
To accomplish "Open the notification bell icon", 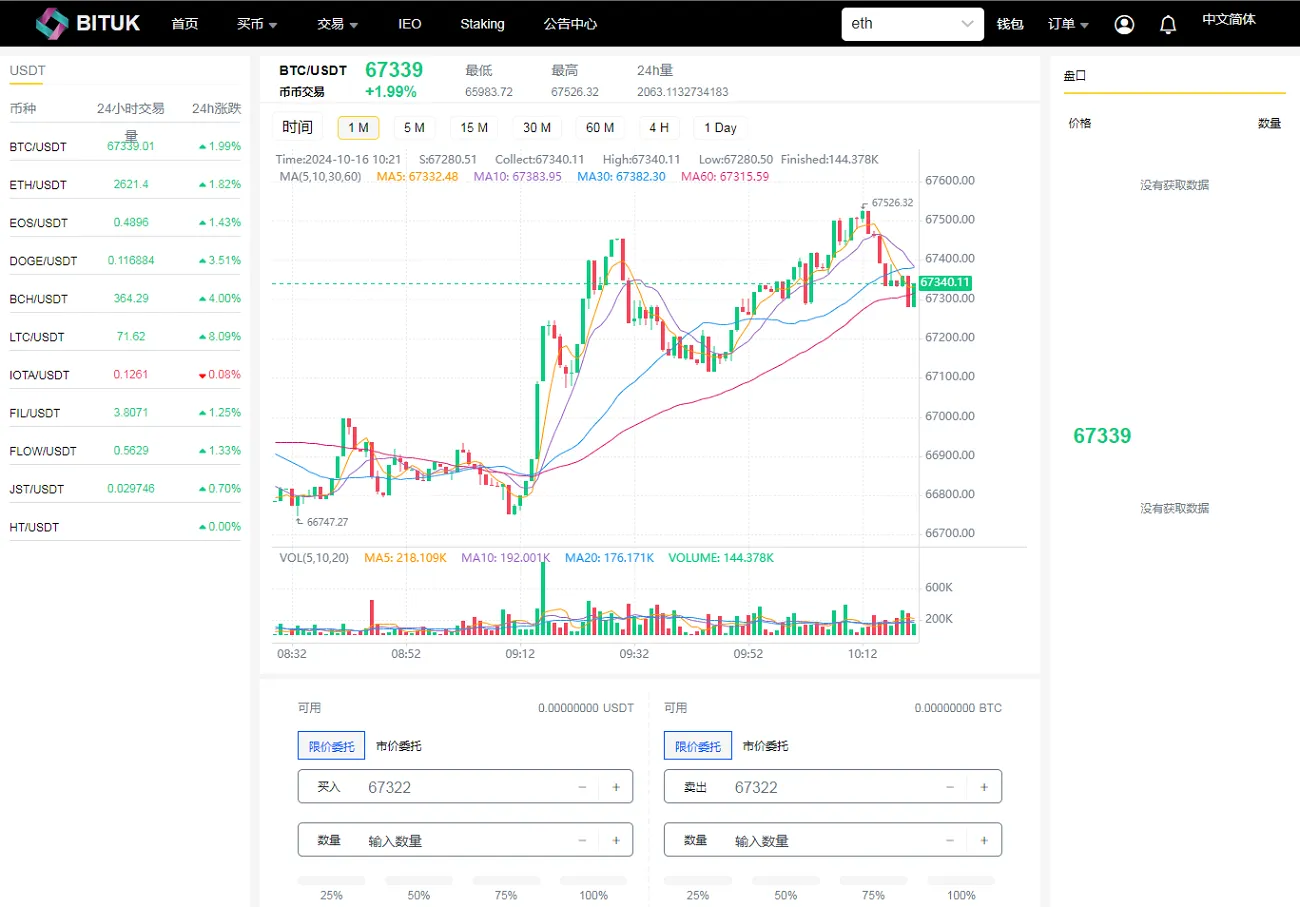I will coord(1167,23).
